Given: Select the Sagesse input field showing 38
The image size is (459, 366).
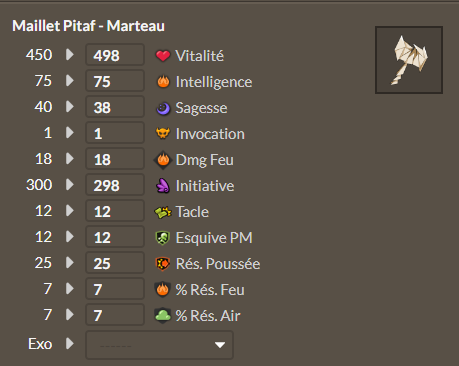Looking at the screenshot, I should [x=115, y=107].
